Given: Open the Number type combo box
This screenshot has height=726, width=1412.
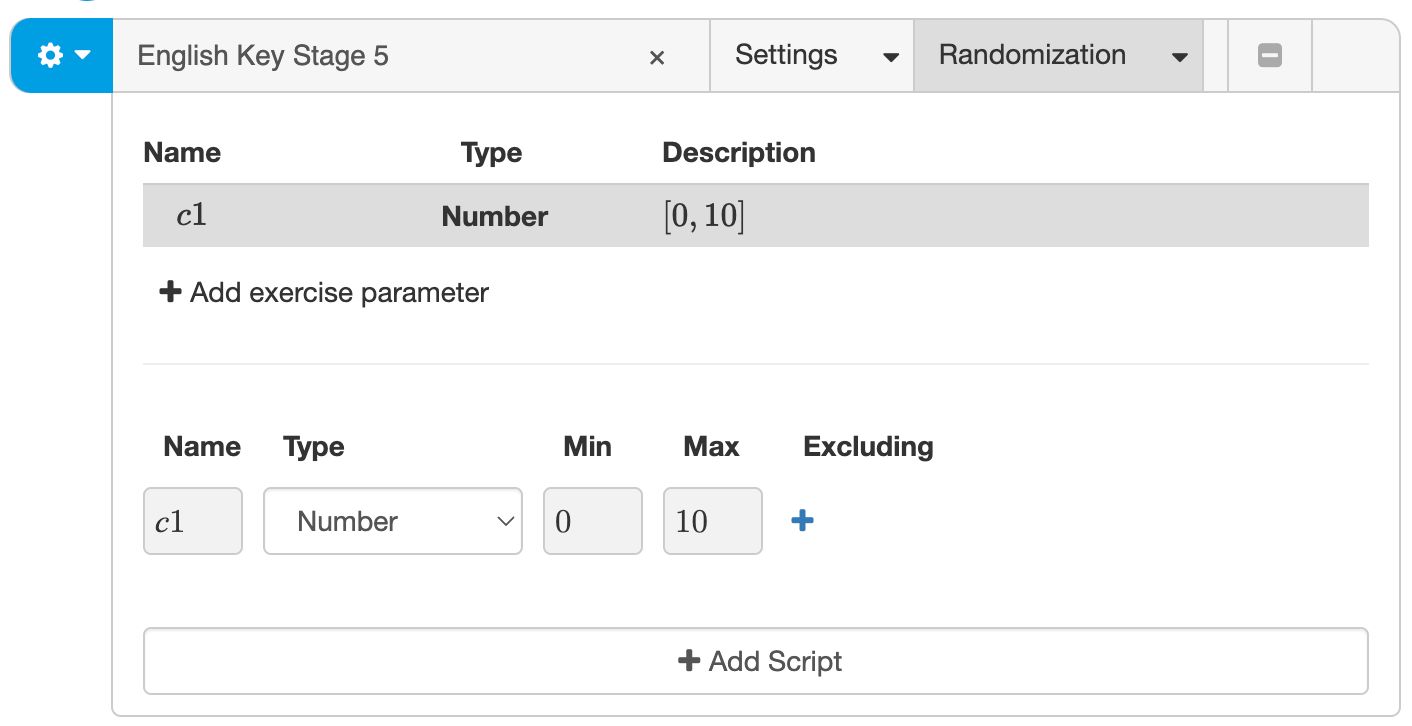Looking at the screenshot, I should (392, 520).
